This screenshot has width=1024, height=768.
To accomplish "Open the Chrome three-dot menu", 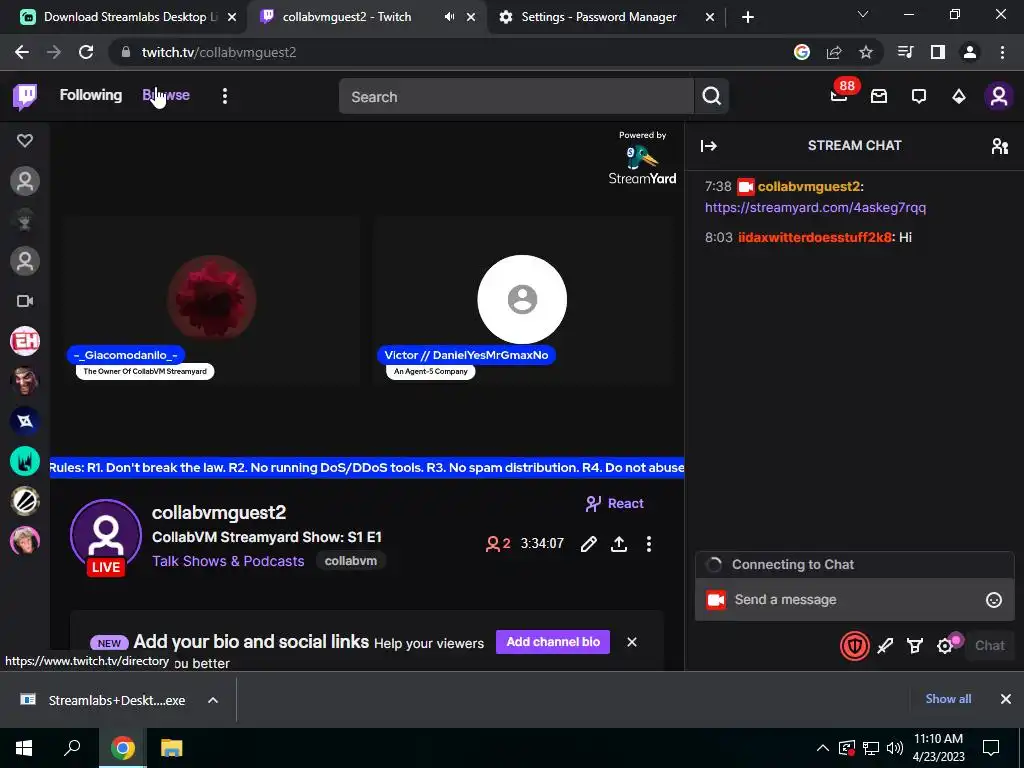I will pos(1002,52).
